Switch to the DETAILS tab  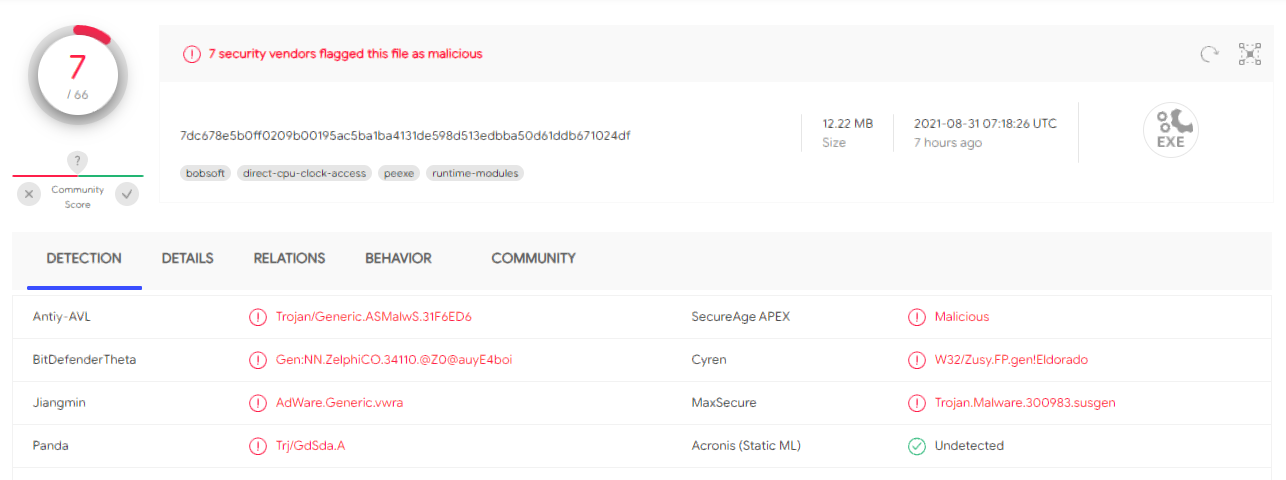pyautogui.click(x=188, y=258)
